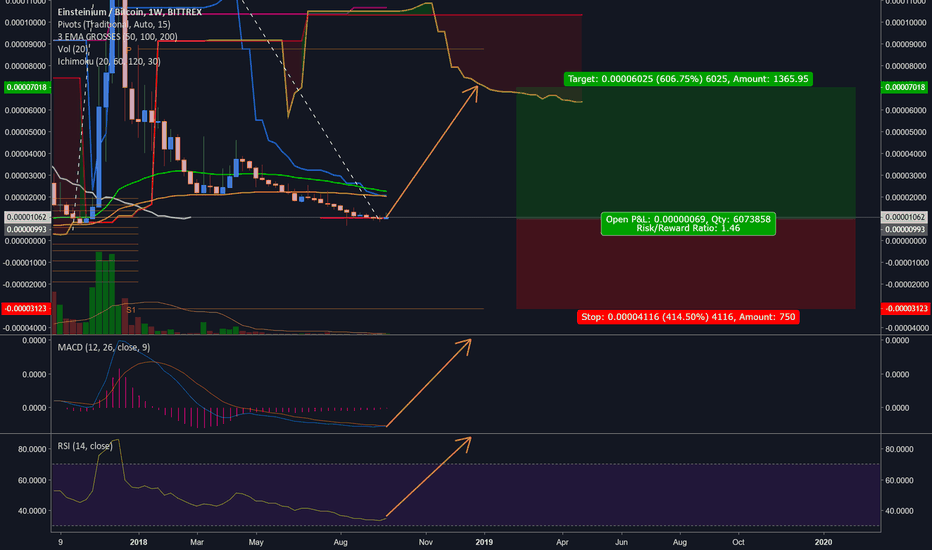This screenshot has height=550, width=932.
Task: Click the Vol (20) indicator legend
Action: tap(73, 49)
